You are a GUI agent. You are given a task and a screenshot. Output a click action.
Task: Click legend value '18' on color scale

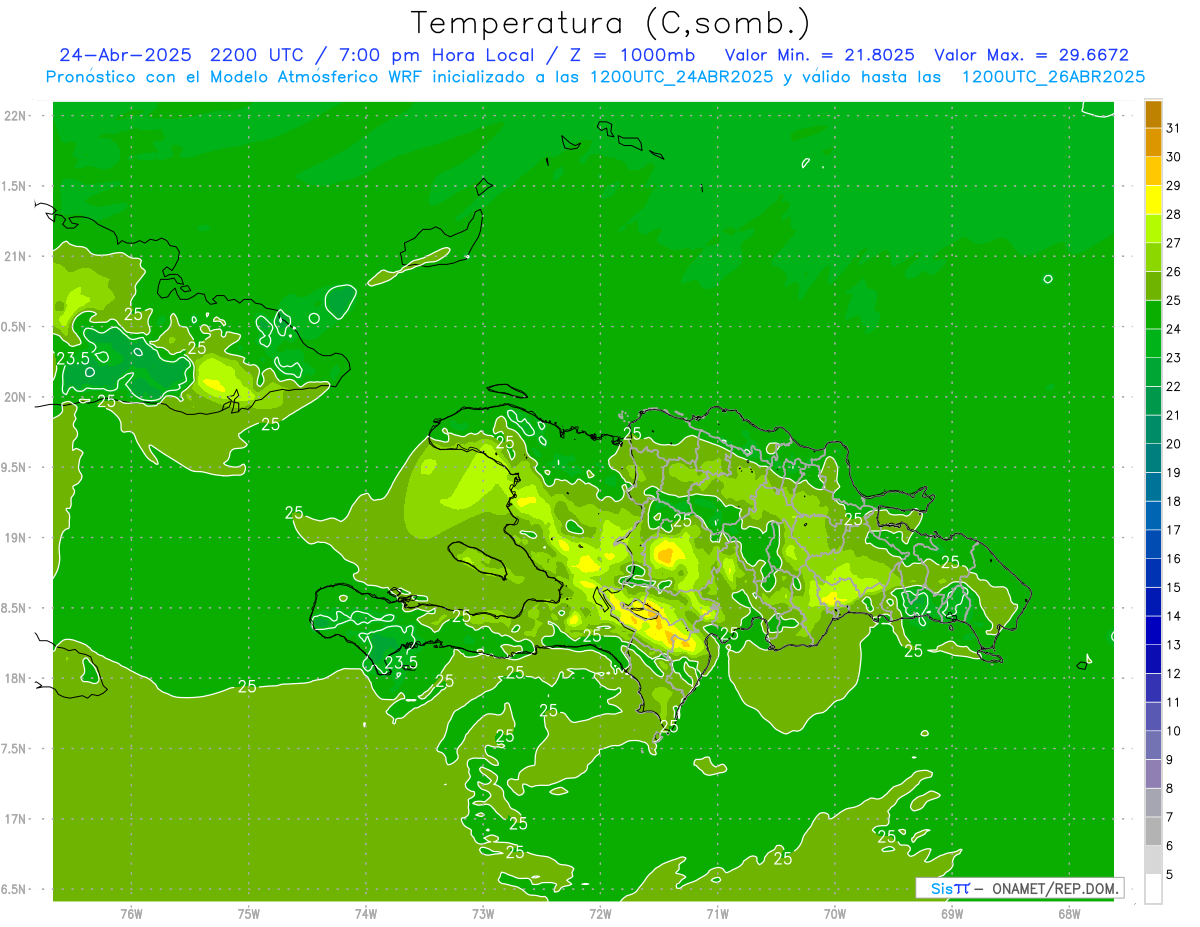pos(1174,501)
